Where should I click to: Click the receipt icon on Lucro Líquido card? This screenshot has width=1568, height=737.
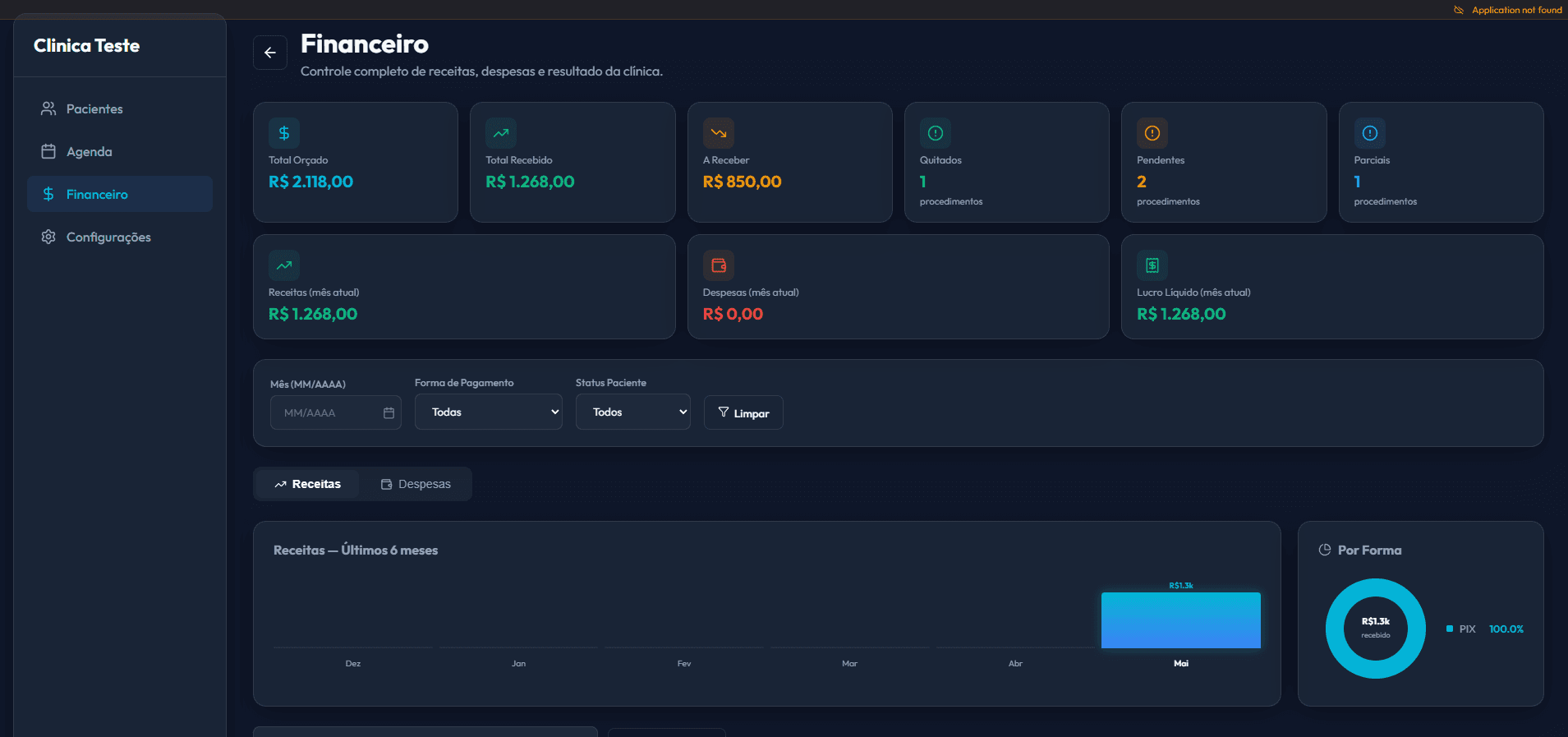click(x=1152, y=265)
